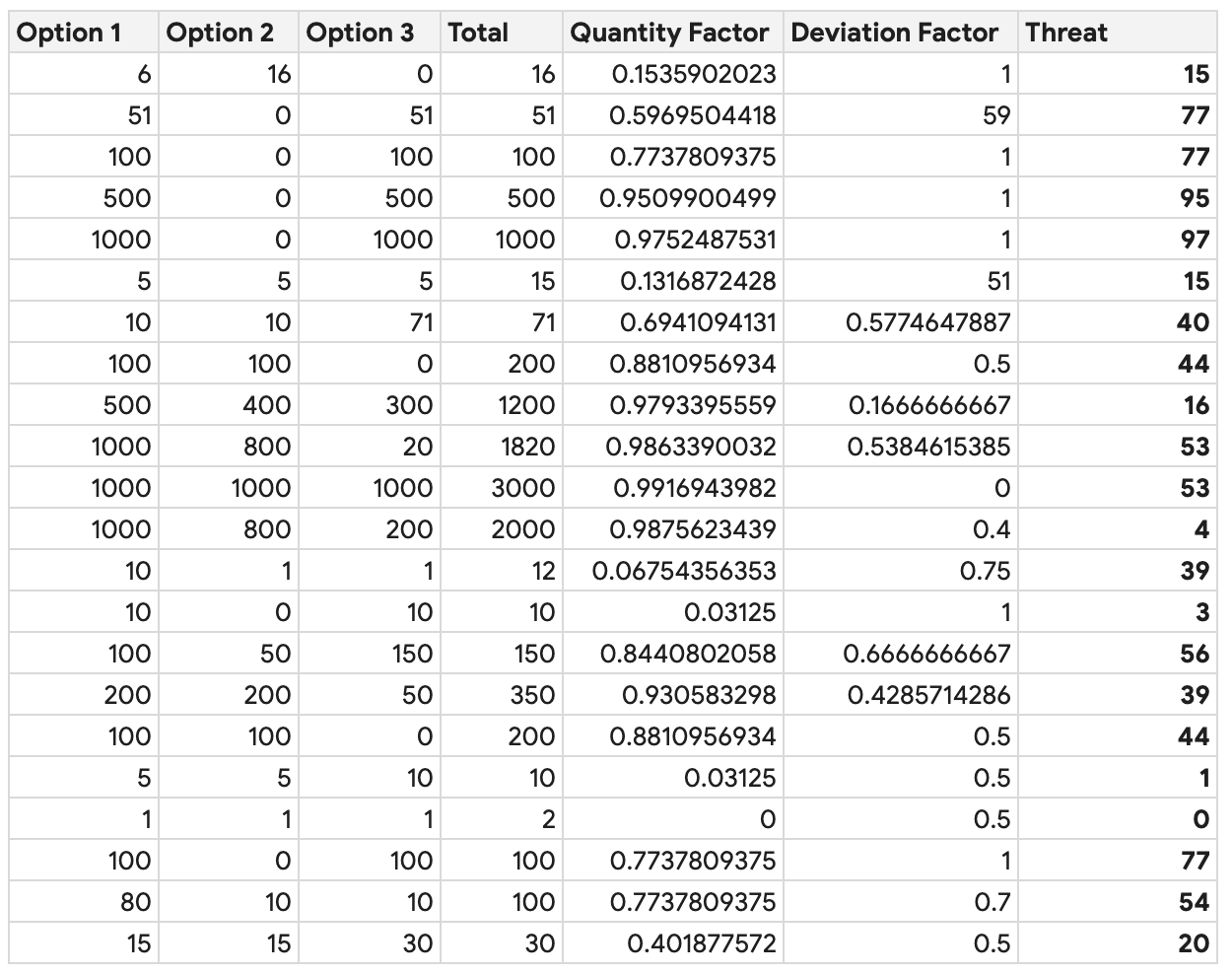Select the Total cell with value 1820
This screenshot has width=1232, height=974.
(527, 447)
